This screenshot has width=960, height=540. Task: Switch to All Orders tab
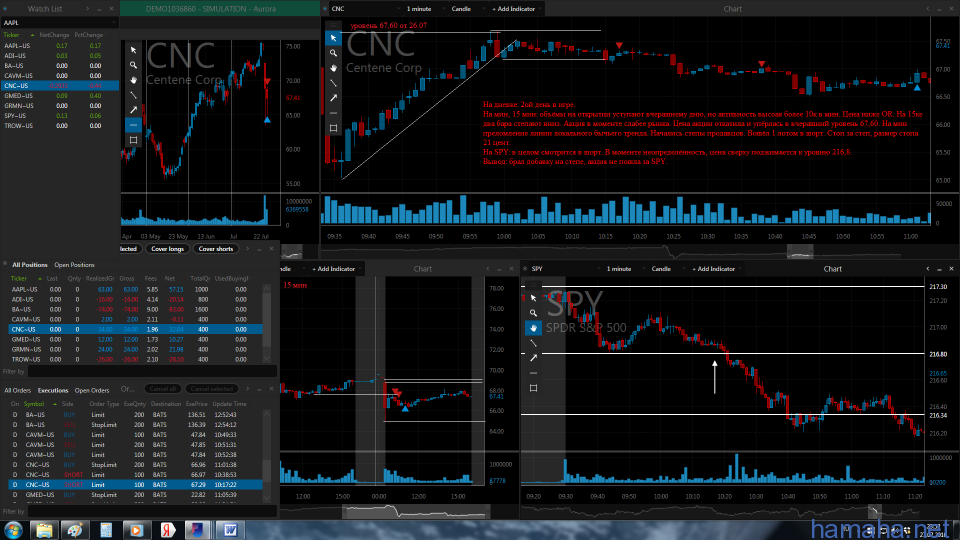[17, 391]
